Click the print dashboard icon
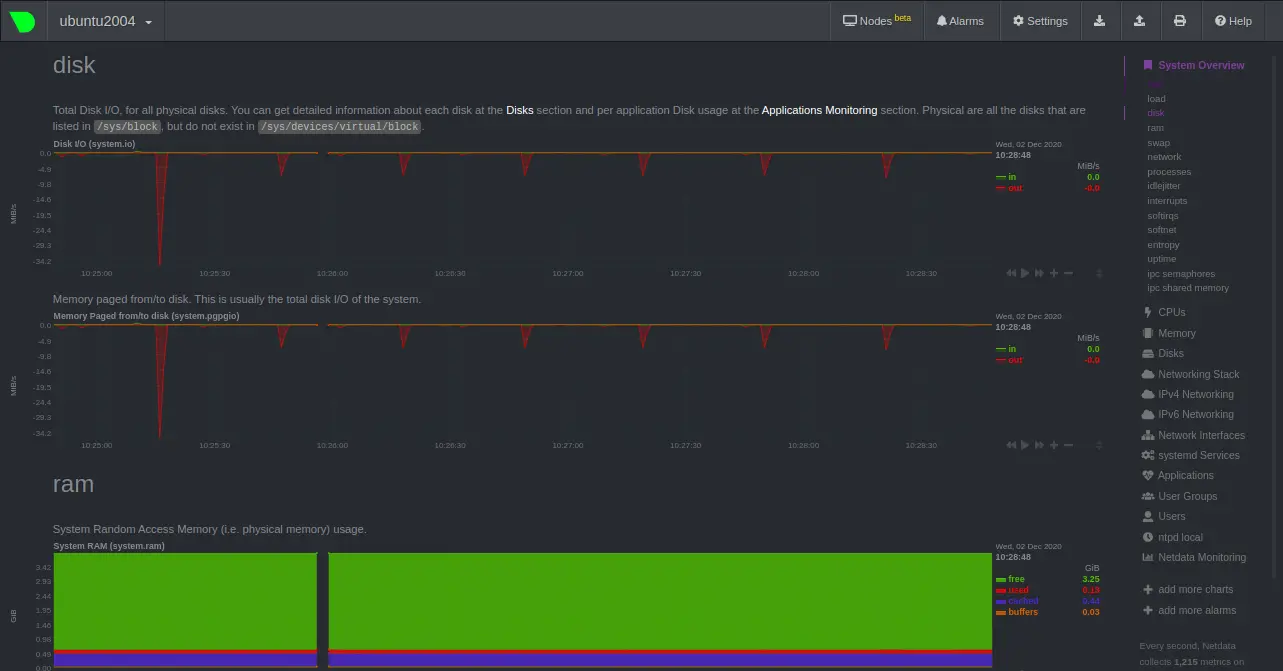This screenshot has width=1283, height=671. coord(1180,21)
